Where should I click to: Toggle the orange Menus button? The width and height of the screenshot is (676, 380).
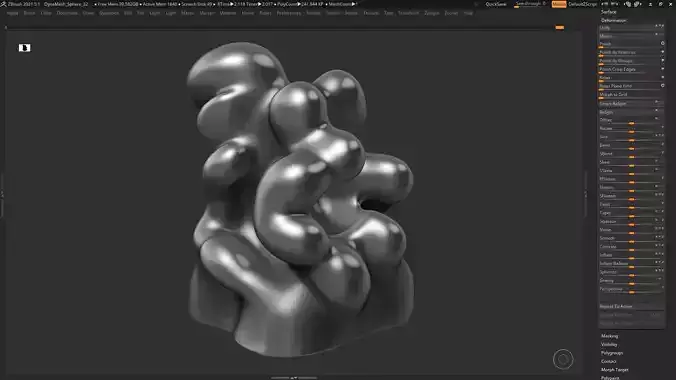[559, 4]
